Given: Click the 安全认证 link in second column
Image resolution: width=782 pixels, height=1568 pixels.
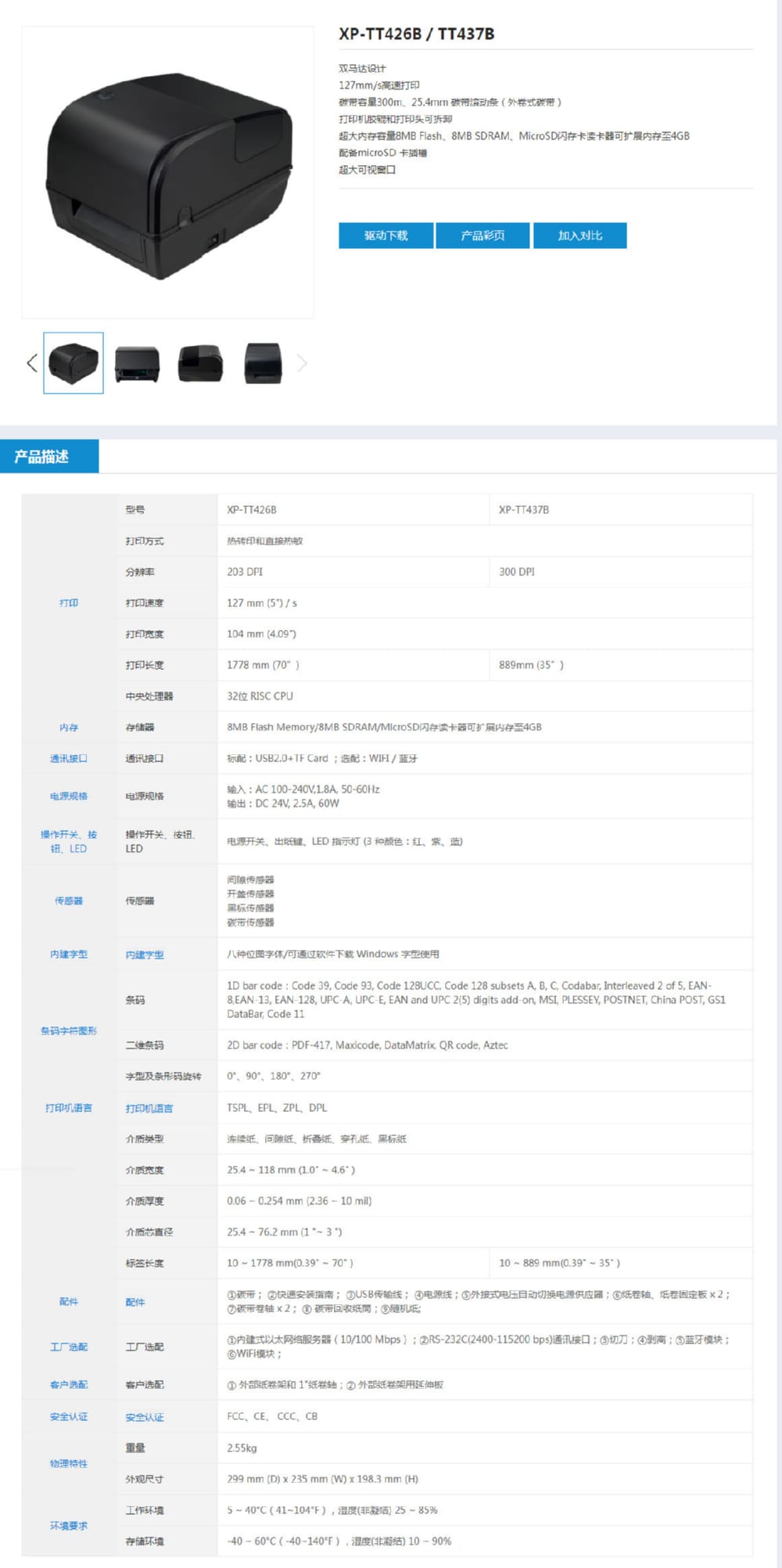Looking at the screenshot, I should pyautogui.click(x=145, y=1417).
